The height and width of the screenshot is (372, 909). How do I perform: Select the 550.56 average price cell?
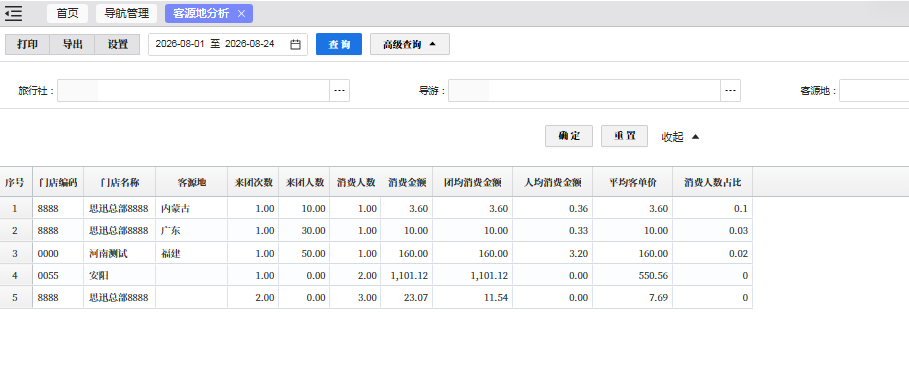coord(632,275)
